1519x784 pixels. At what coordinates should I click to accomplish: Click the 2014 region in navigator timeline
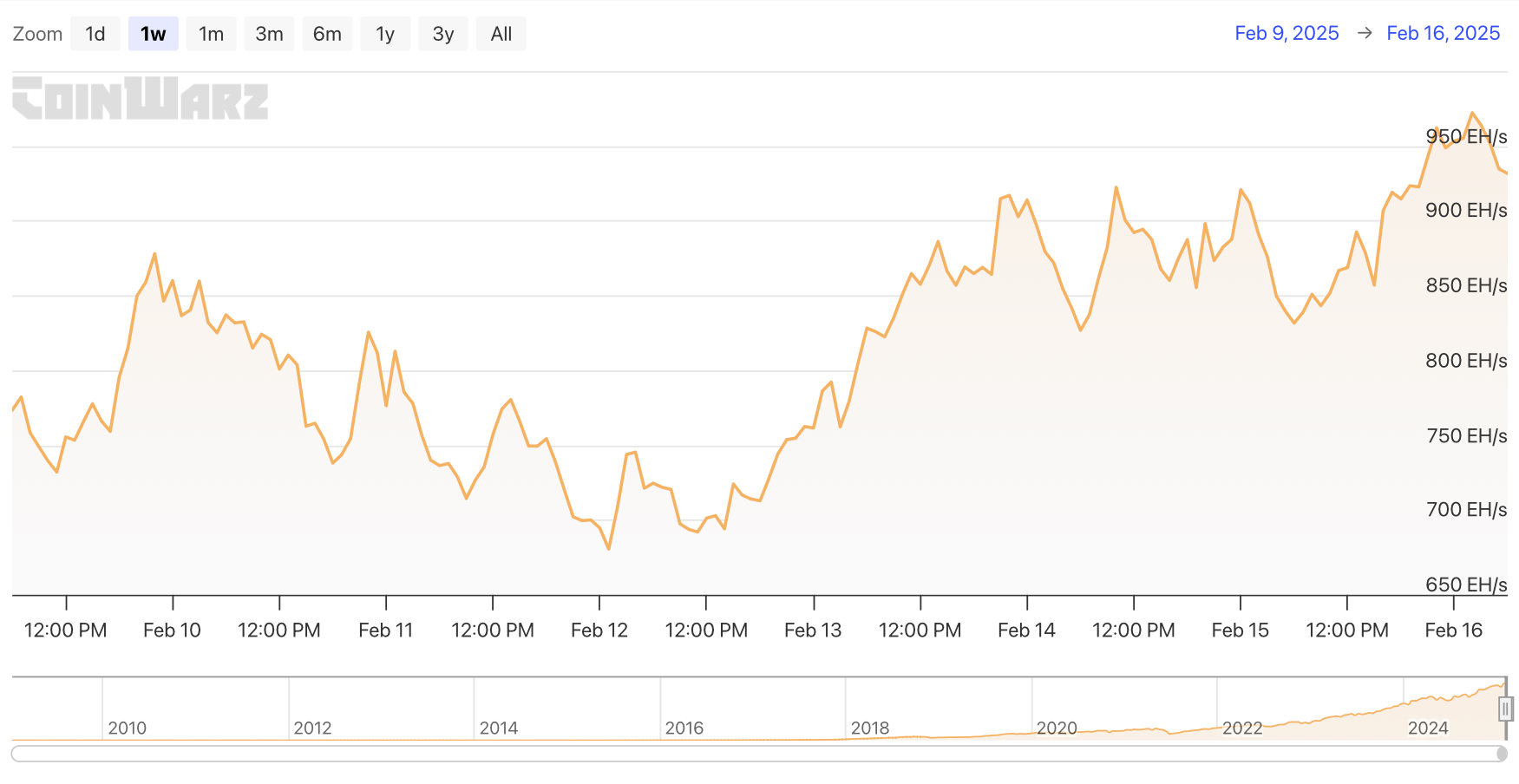[x=499, y=727]
